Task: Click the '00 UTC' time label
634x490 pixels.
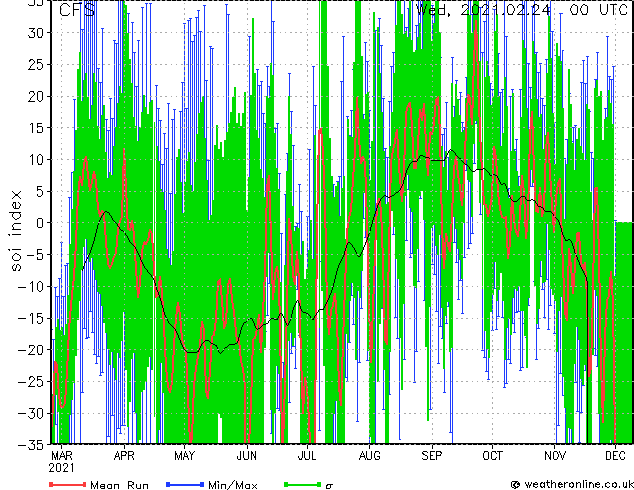Action: pos(598,9)
